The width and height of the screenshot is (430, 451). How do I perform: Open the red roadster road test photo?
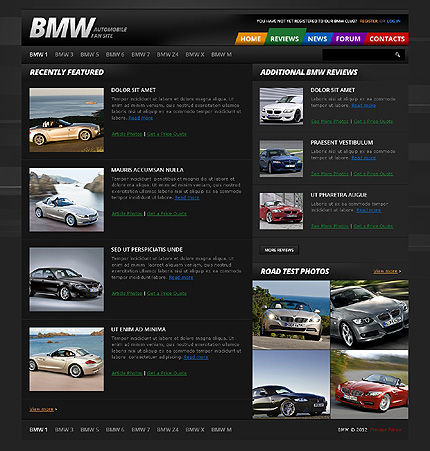coord(370,384)
